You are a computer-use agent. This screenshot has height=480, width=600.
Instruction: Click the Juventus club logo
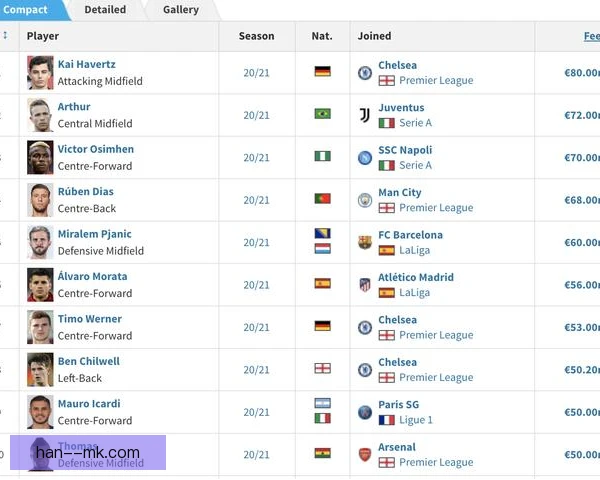(365, 115)
